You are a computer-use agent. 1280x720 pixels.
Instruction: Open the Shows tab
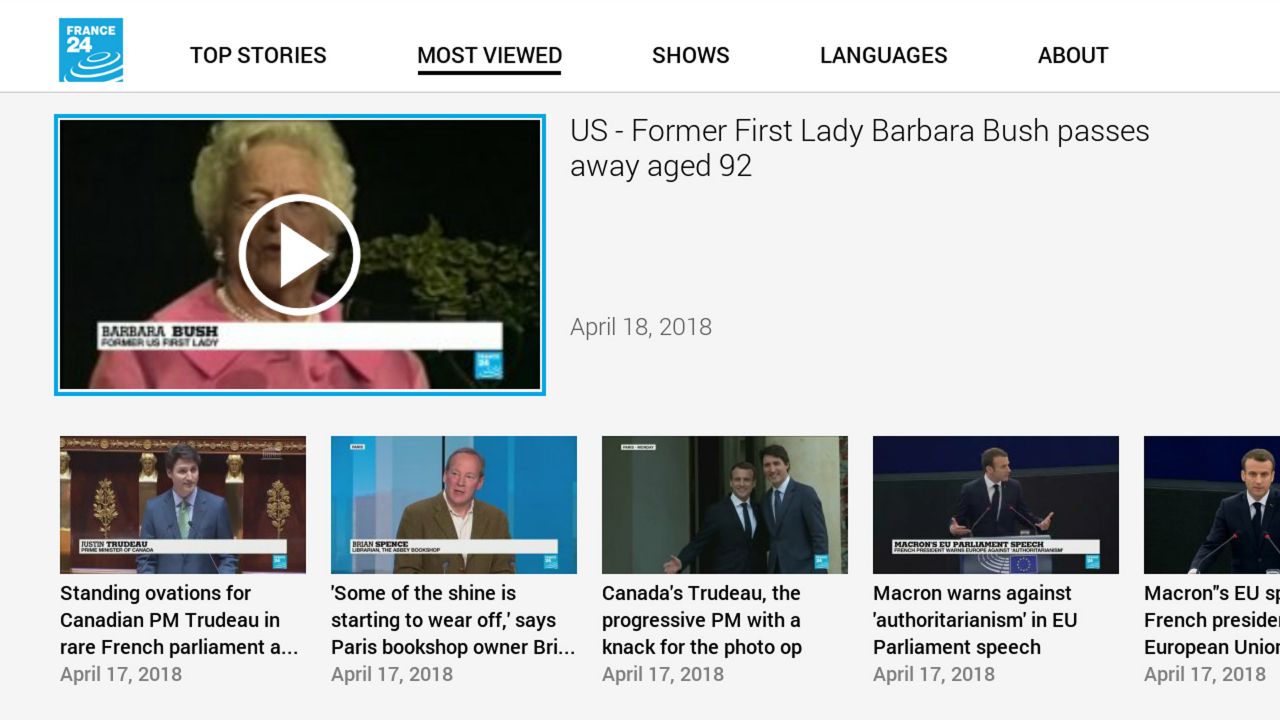point(691,55)
